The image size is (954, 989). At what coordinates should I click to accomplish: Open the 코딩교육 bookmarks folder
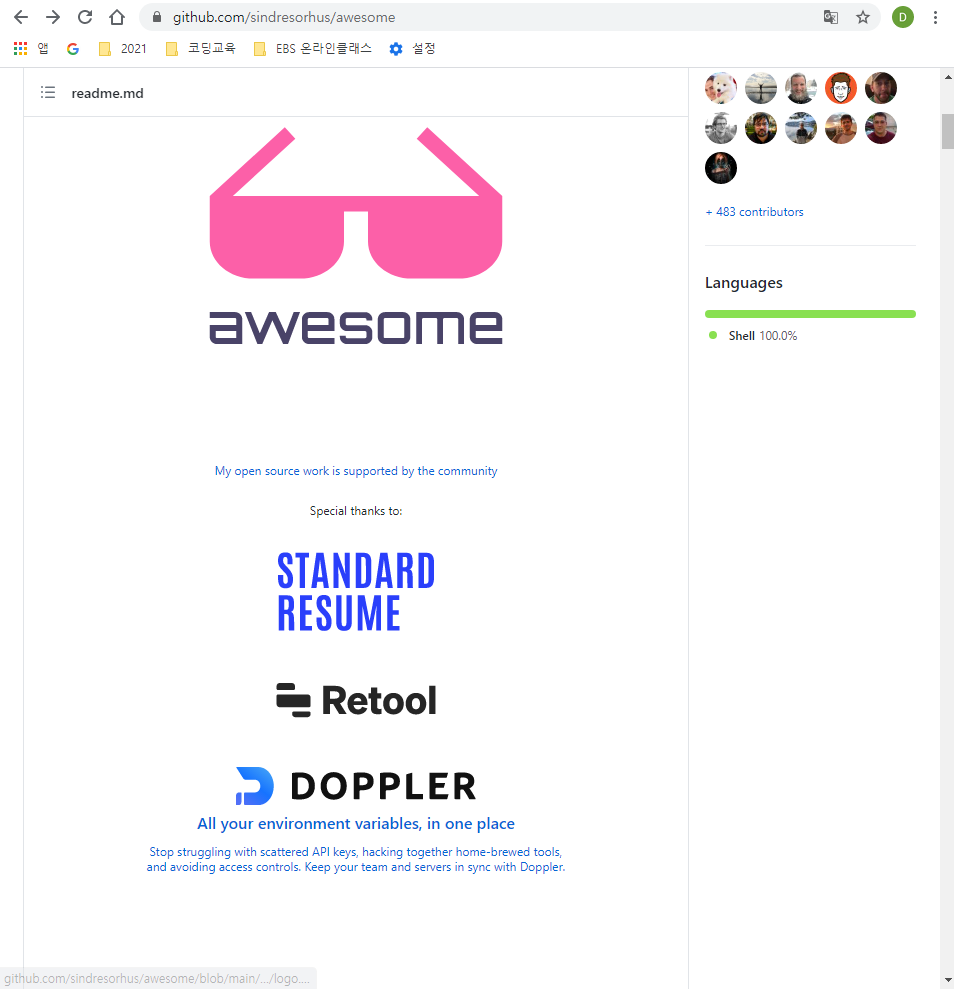pyautogui.click(x=201, y=49)
